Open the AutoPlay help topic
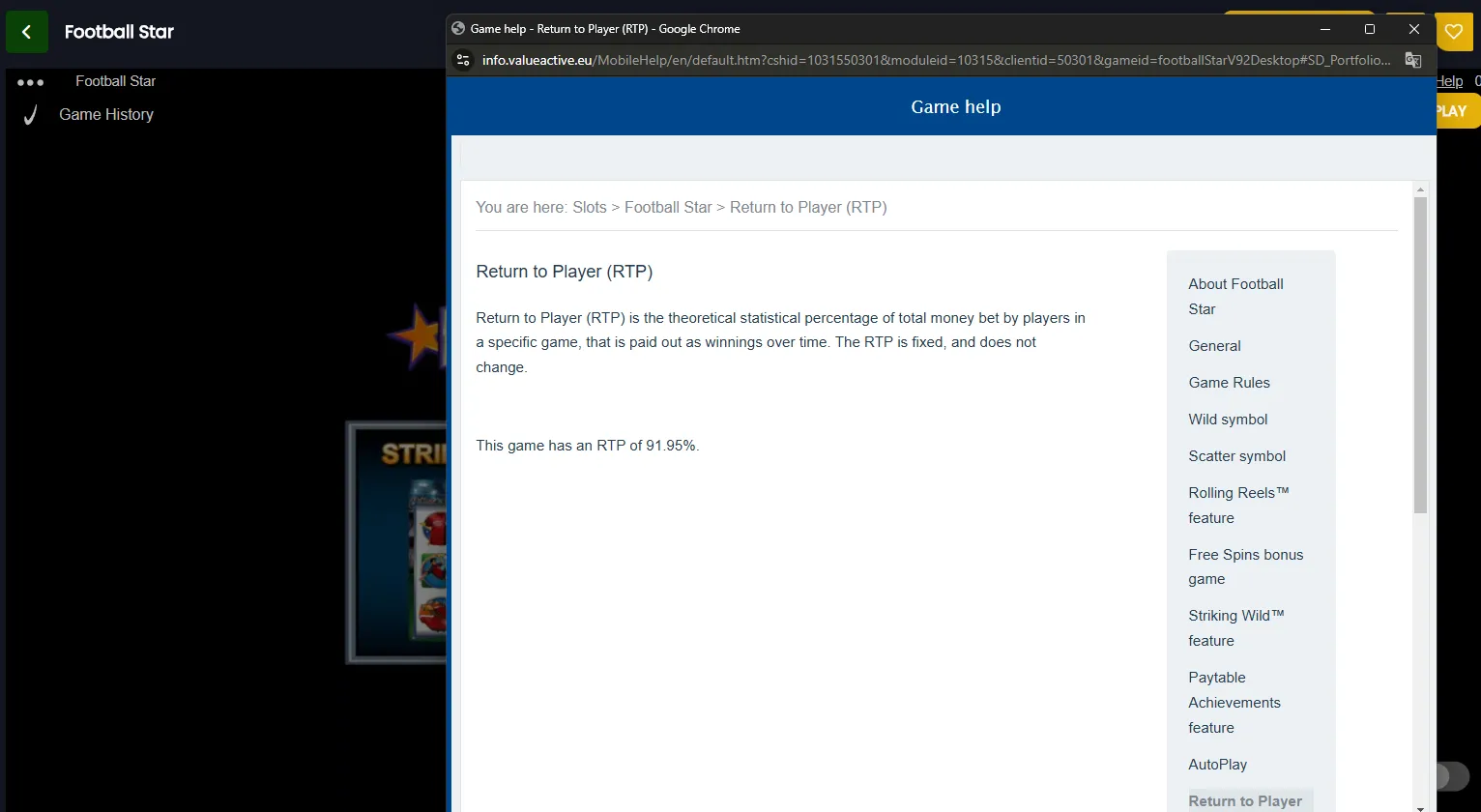The image size is (1481, 812). 1217,765
